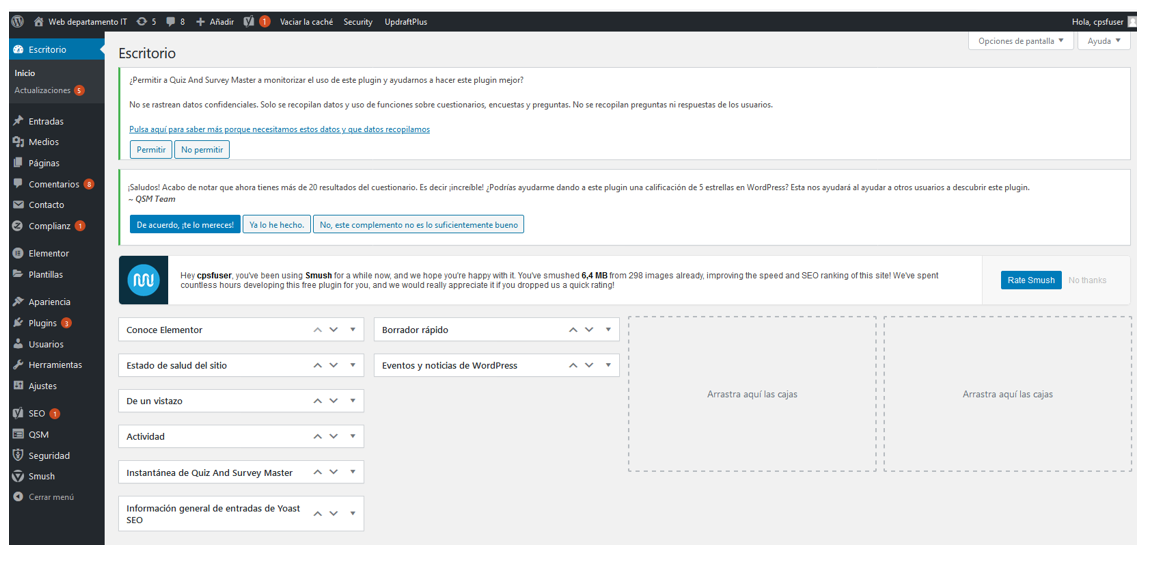The height and width of the screenshot is (567, 1152).
Task: Click the Smush logo in rating notice
Action: (143, 280)
